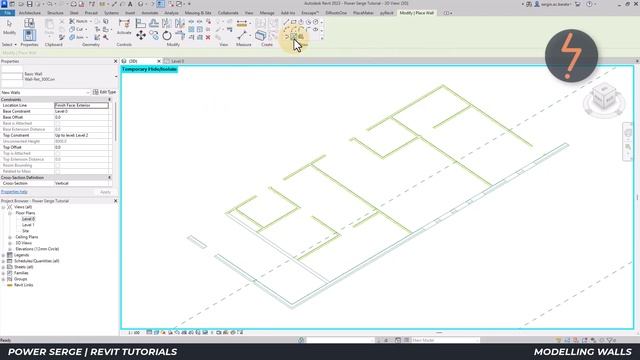Switch to the Annotate ribbon tab
The height and width of the screenshot is (360, 640).
[x=150, y=13]
